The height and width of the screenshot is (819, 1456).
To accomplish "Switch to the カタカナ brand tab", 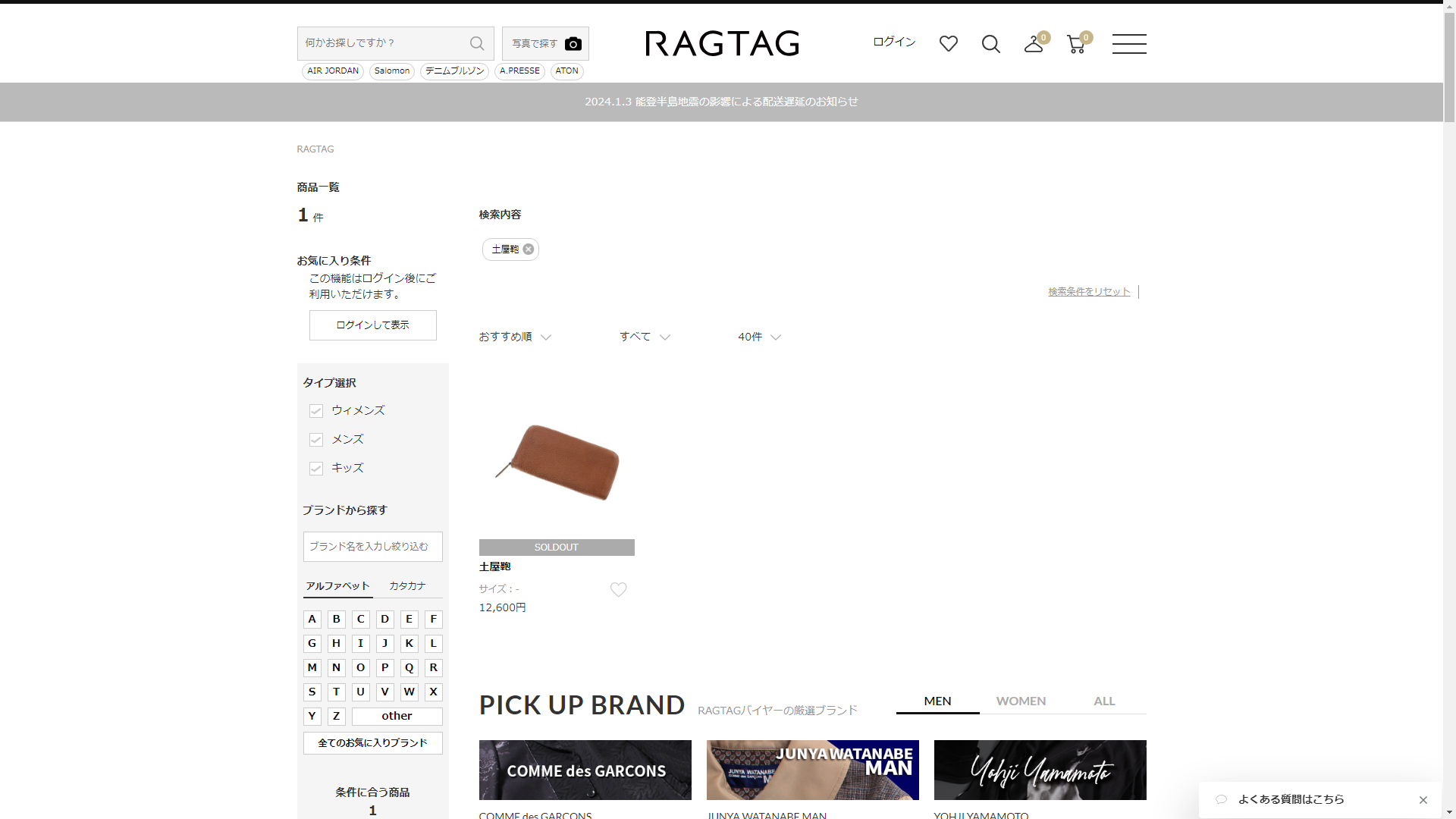I will pos(407,586).
